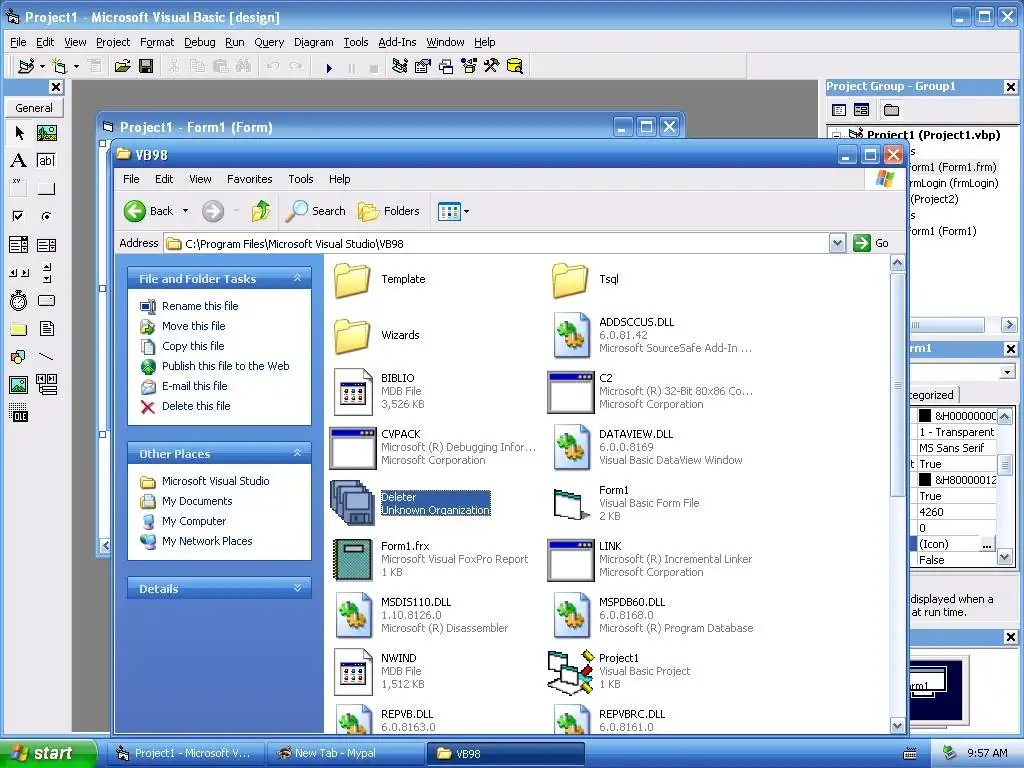Open Project Explorer from VB toolbar
This screenshot has width=1024, height=768.
click(x=400, y=66)
